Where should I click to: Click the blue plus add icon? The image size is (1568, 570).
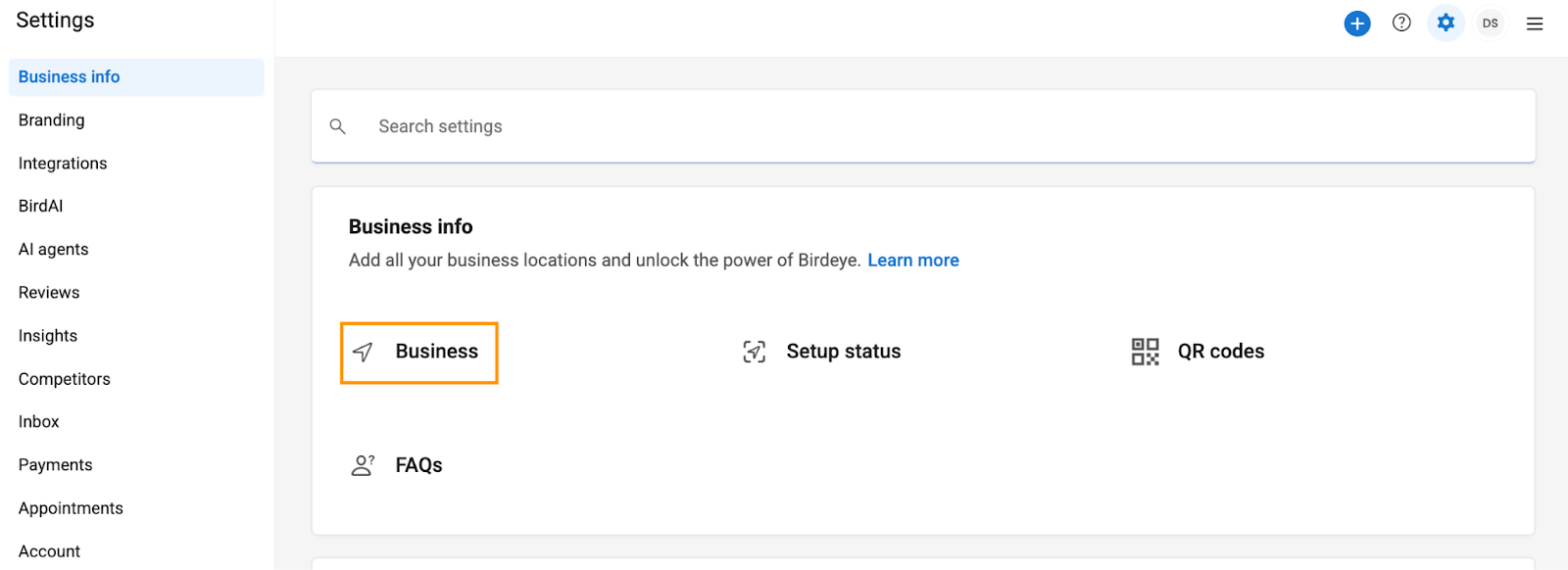tap(1356, 24)
